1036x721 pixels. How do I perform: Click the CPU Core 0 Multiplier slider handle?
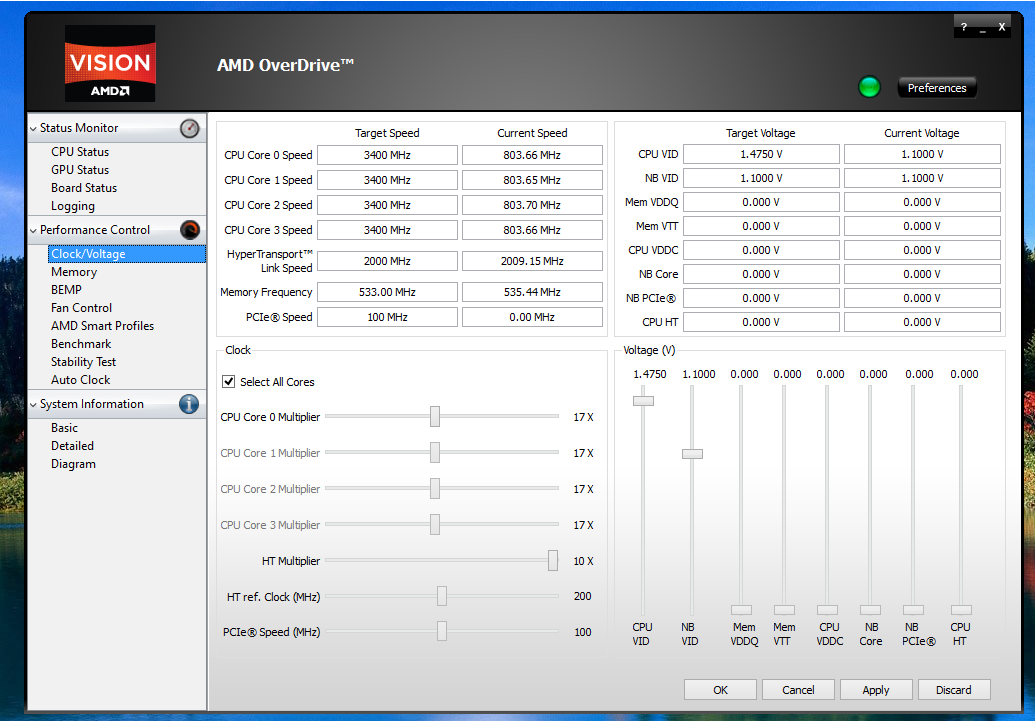435,417
